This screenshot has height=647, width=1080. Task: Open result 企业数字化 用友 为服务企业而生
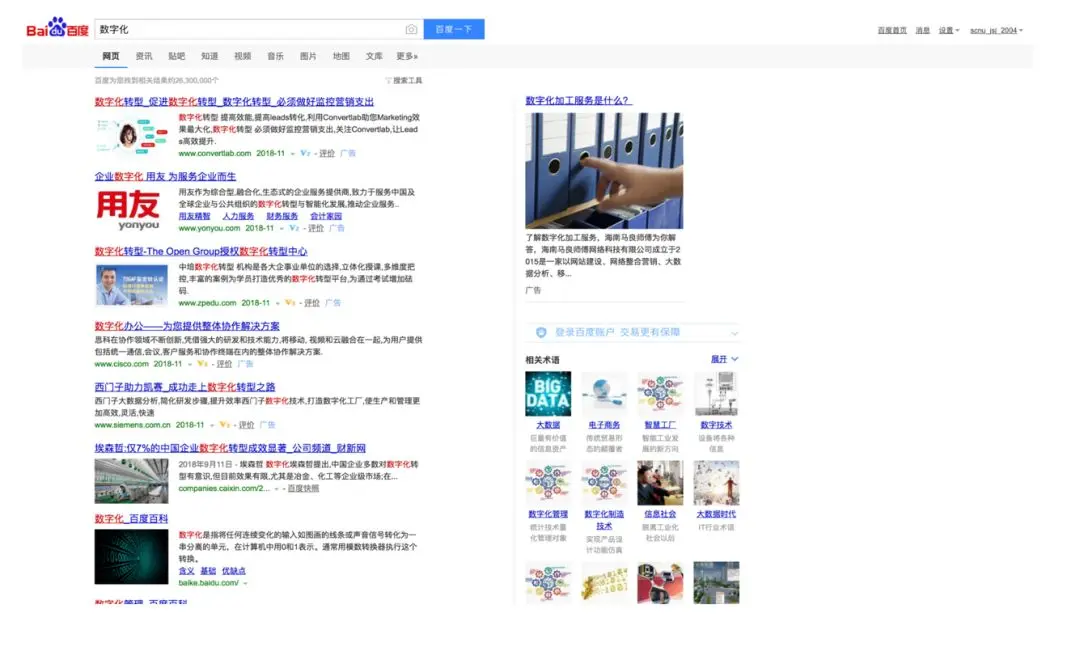(x=165, y=176)
